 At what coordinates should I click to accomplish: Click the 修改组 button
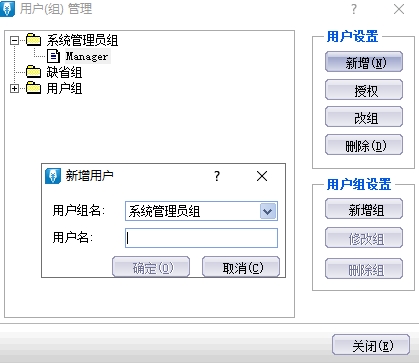click(364, 238)
